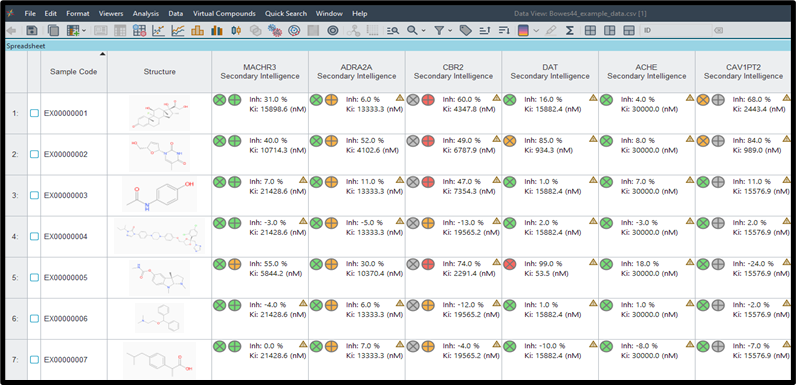
Task: Click the CBR2 Secondary Intelligence header
Action: pos(453,72)
